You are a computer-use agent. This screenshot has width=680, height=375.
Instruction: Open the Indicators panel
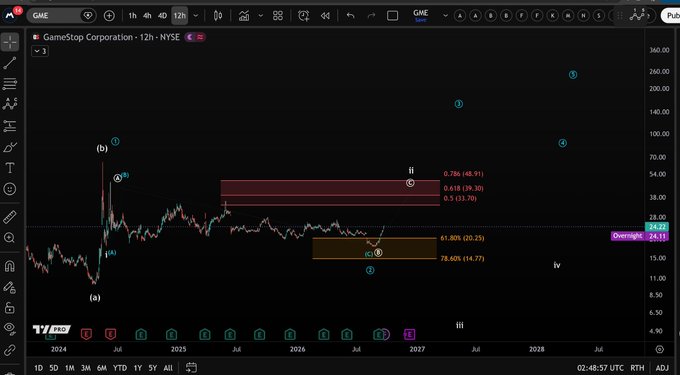point(244,16)
